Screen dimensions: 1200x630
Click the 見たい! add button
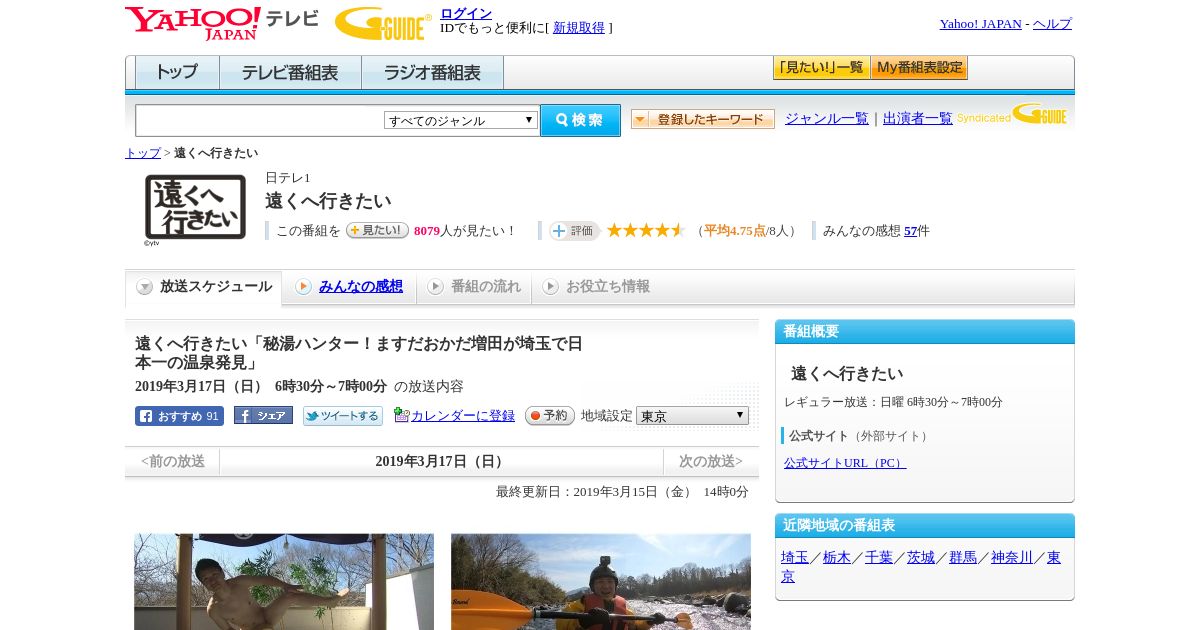click(377, 230)
